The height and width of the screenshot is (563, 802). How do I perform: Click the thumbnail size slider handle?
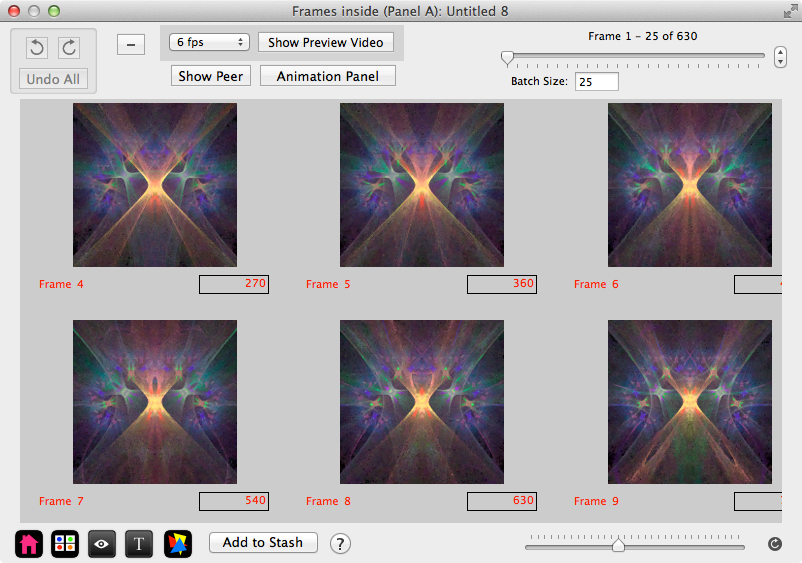pos(618,545)
